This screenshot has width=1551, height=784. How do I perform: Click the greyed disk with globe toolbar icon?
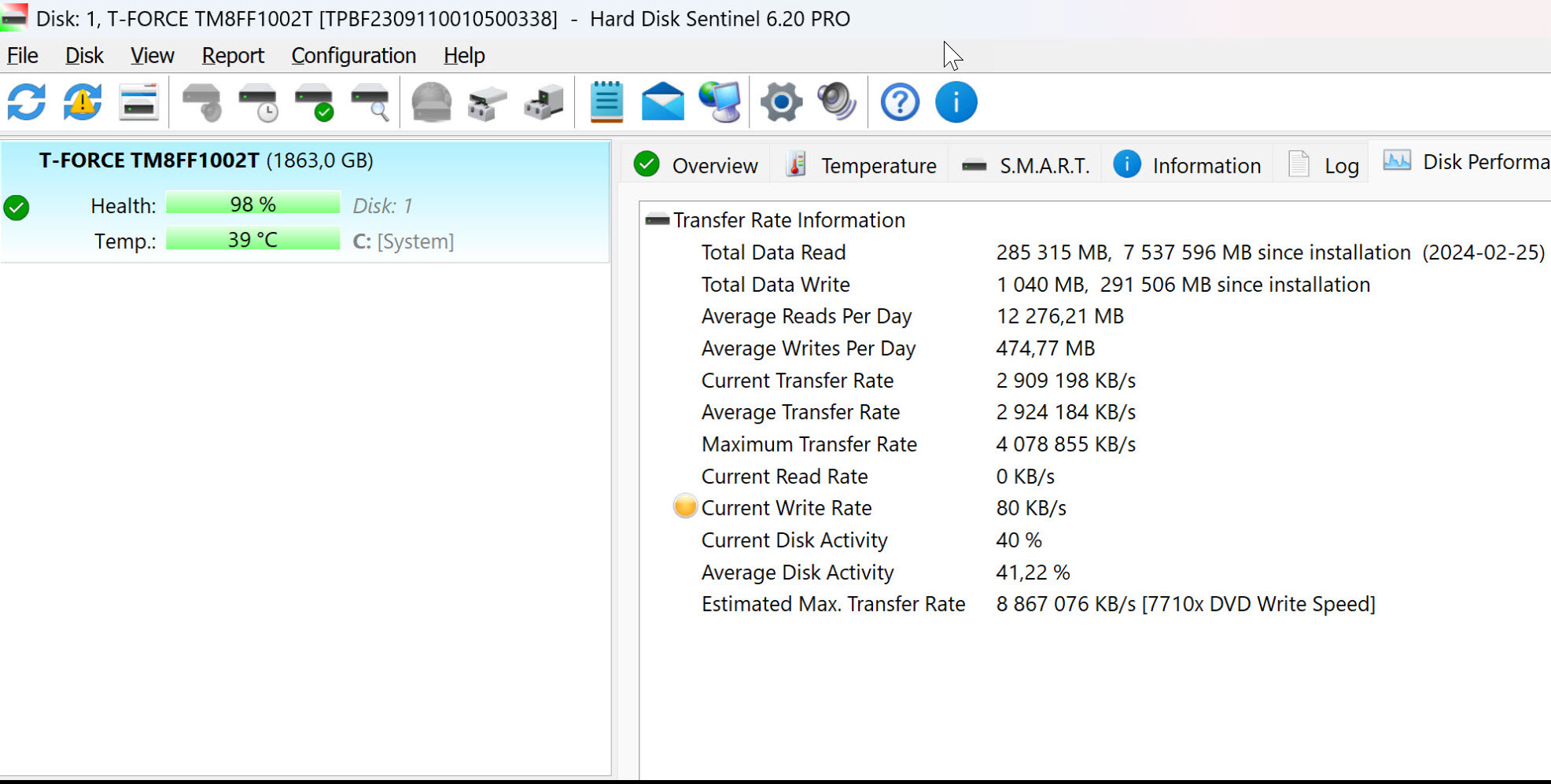(x=432, y=102)
